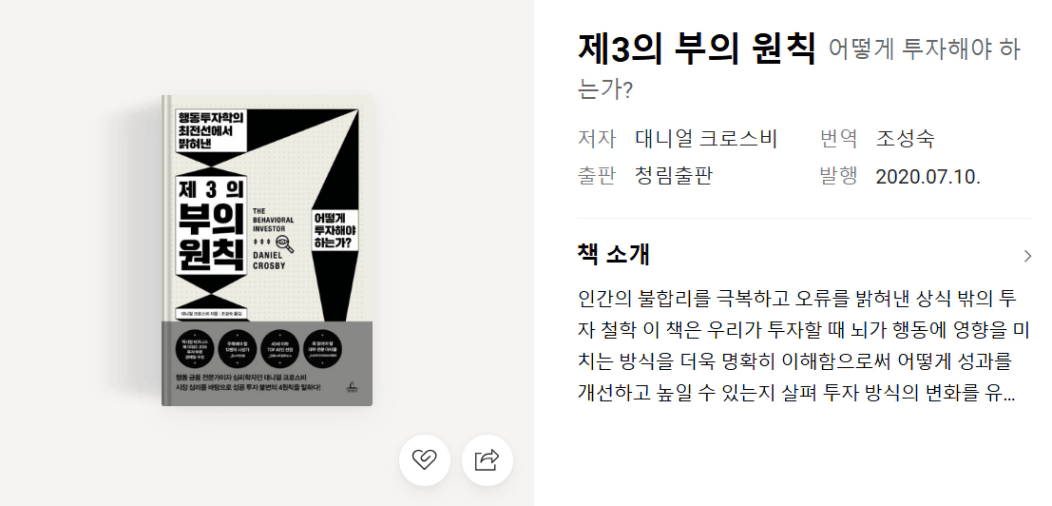Open the author link 대니얼 크로스비

click(x=706, y=138)
